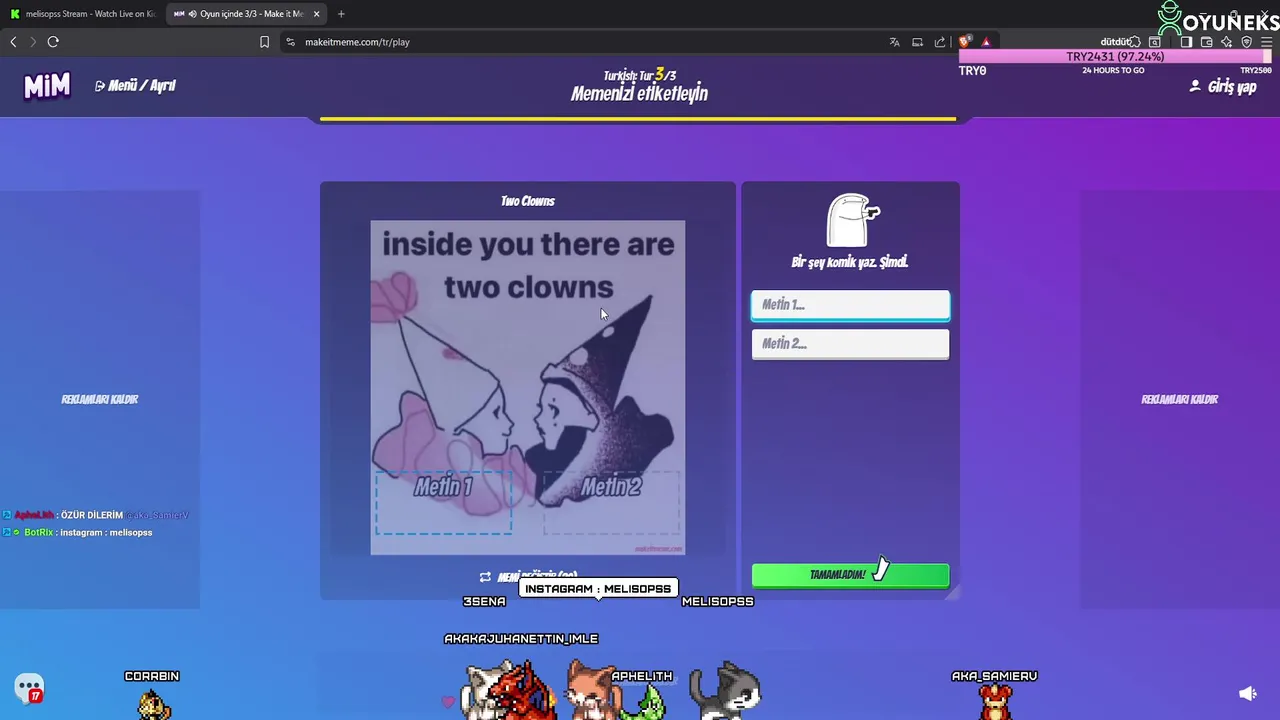The image size is (1280, 720).
Task: Open chat bubble with 17 badge
Action: coord(29,688)
